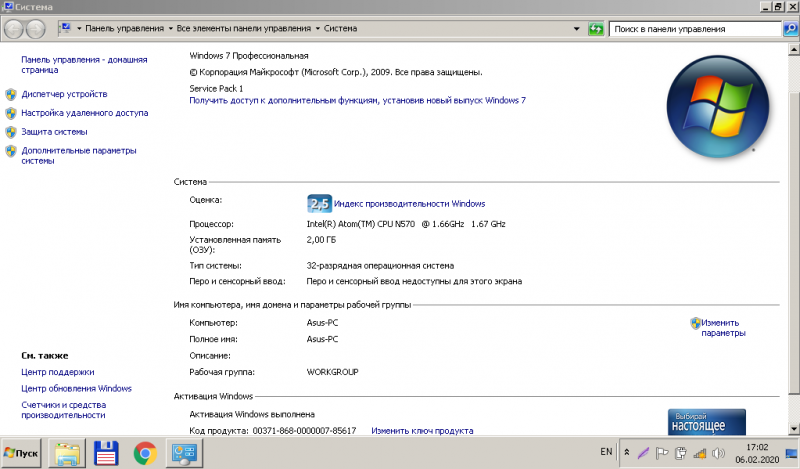This screenshot has width=800, height=469.
Task: Click the Show desktop icon at taskbar end
Action: click(792, 453)
